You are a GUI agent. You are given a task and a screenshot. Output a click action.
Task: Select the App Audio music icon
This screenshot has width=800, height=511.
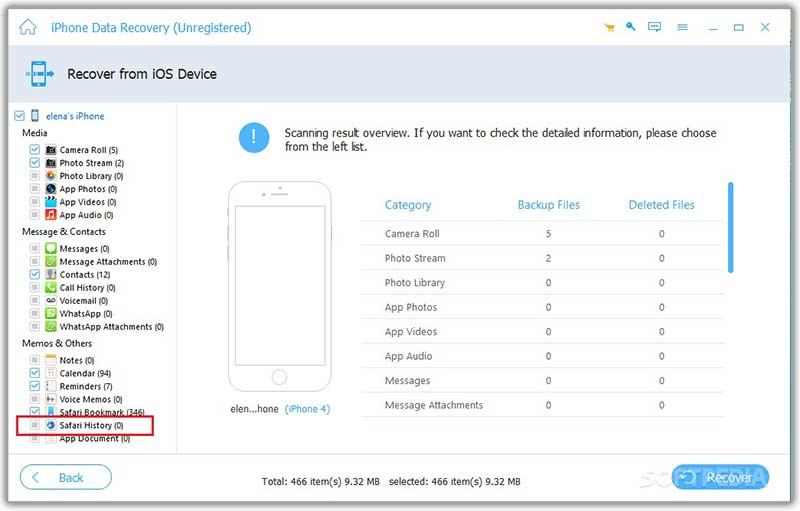tap(50, 215)
